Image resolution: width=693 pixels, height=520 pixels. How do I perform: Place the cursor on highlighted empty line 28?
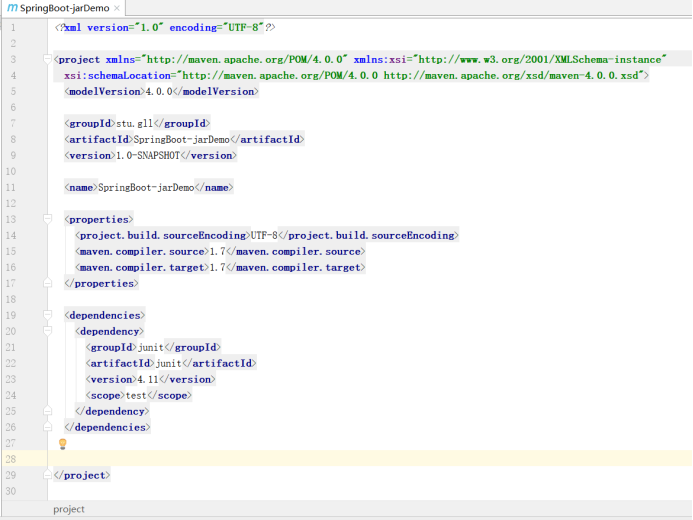[369, 459]
